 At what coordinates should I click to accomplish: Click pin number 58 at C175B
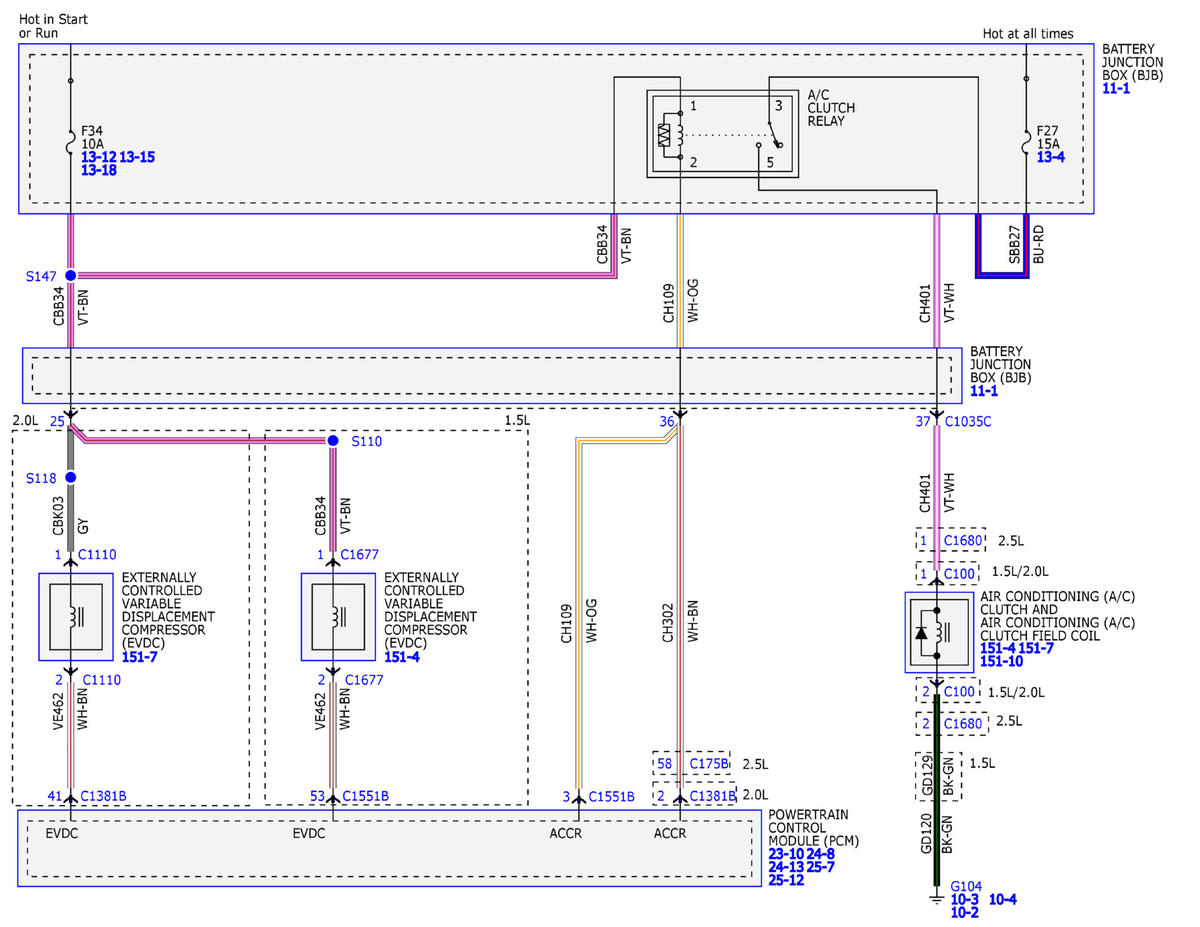667,764
